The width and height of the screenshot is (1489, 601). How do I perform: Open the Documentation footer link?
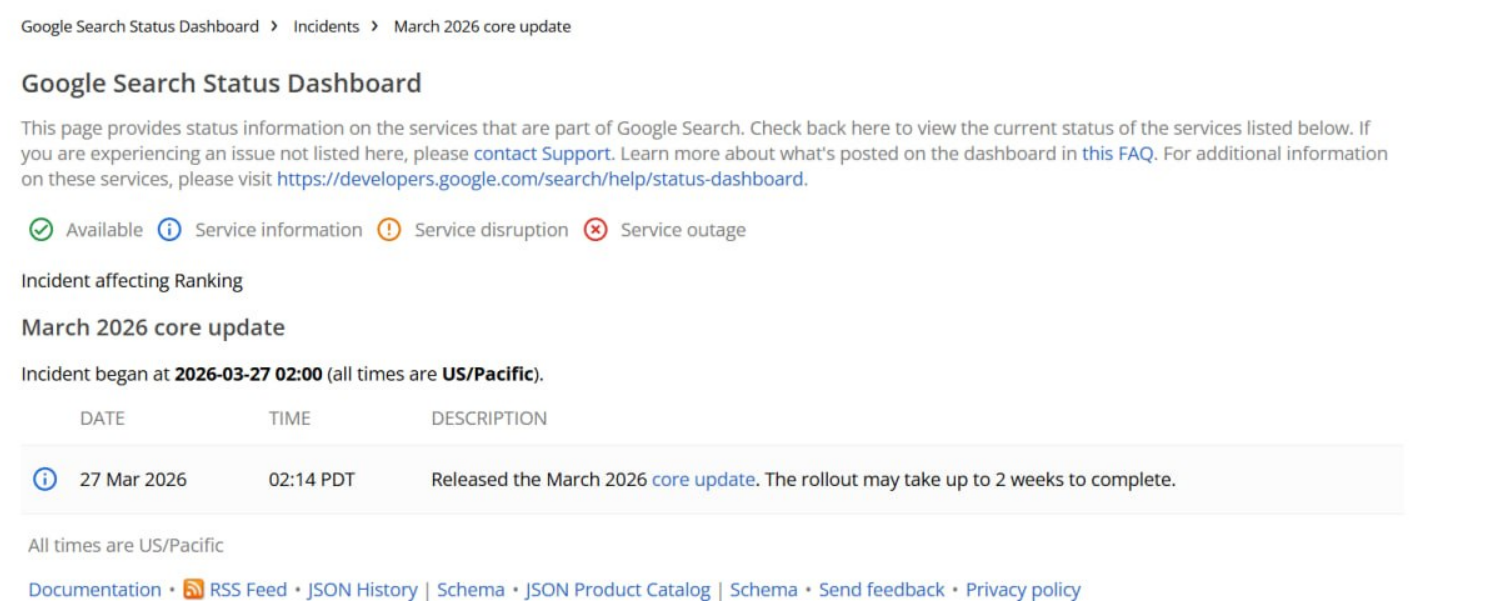tap(94, 590)
